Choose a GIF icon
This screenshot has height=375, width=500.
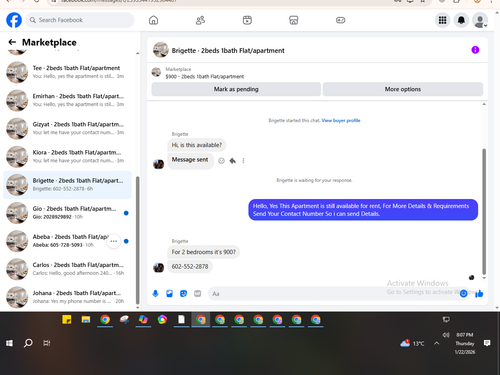click(x=198, y=293)
